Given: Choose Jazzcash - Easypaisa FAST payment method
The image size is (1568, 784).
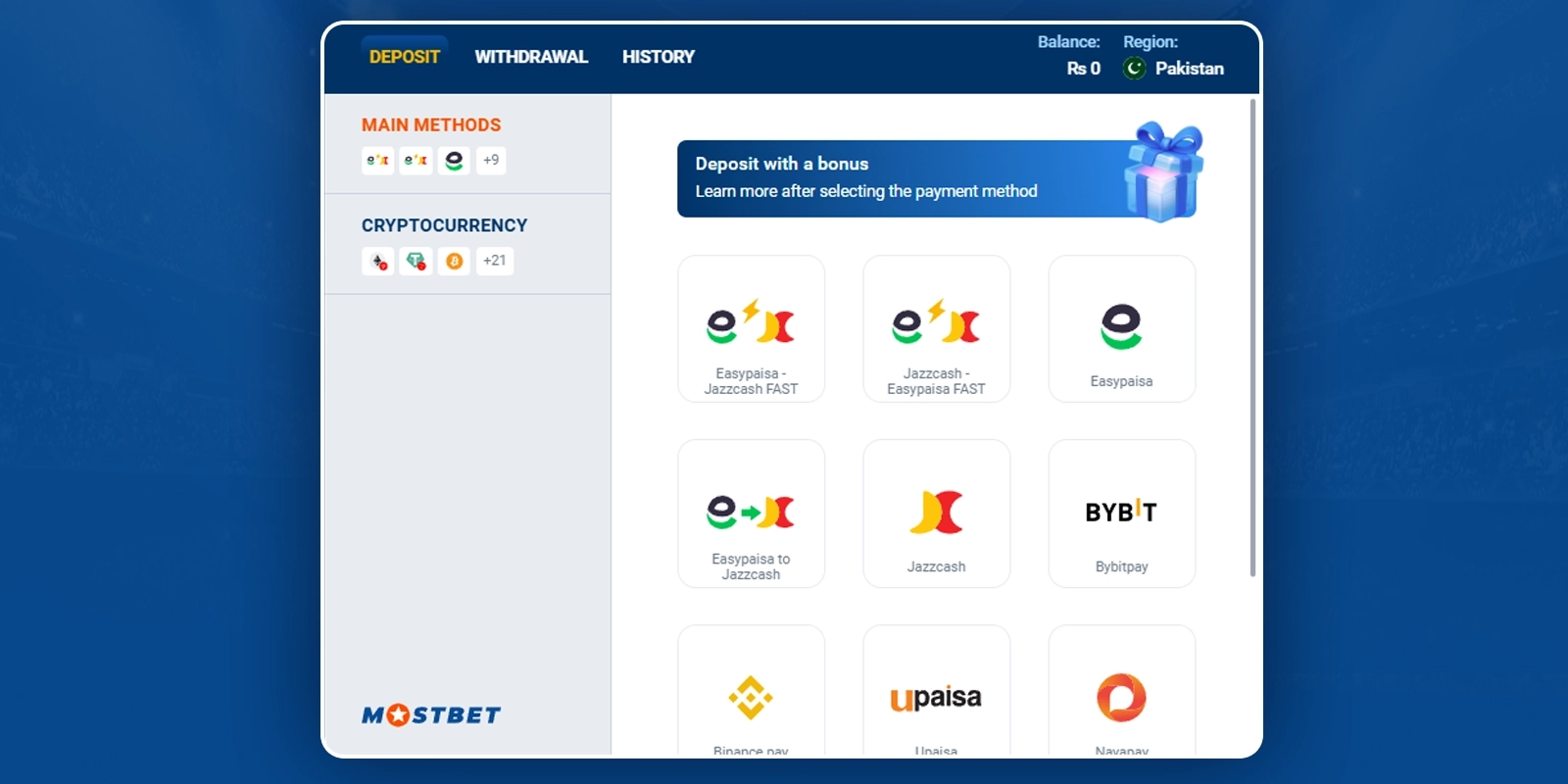Looking at the screenshot, I should (936, 329).
